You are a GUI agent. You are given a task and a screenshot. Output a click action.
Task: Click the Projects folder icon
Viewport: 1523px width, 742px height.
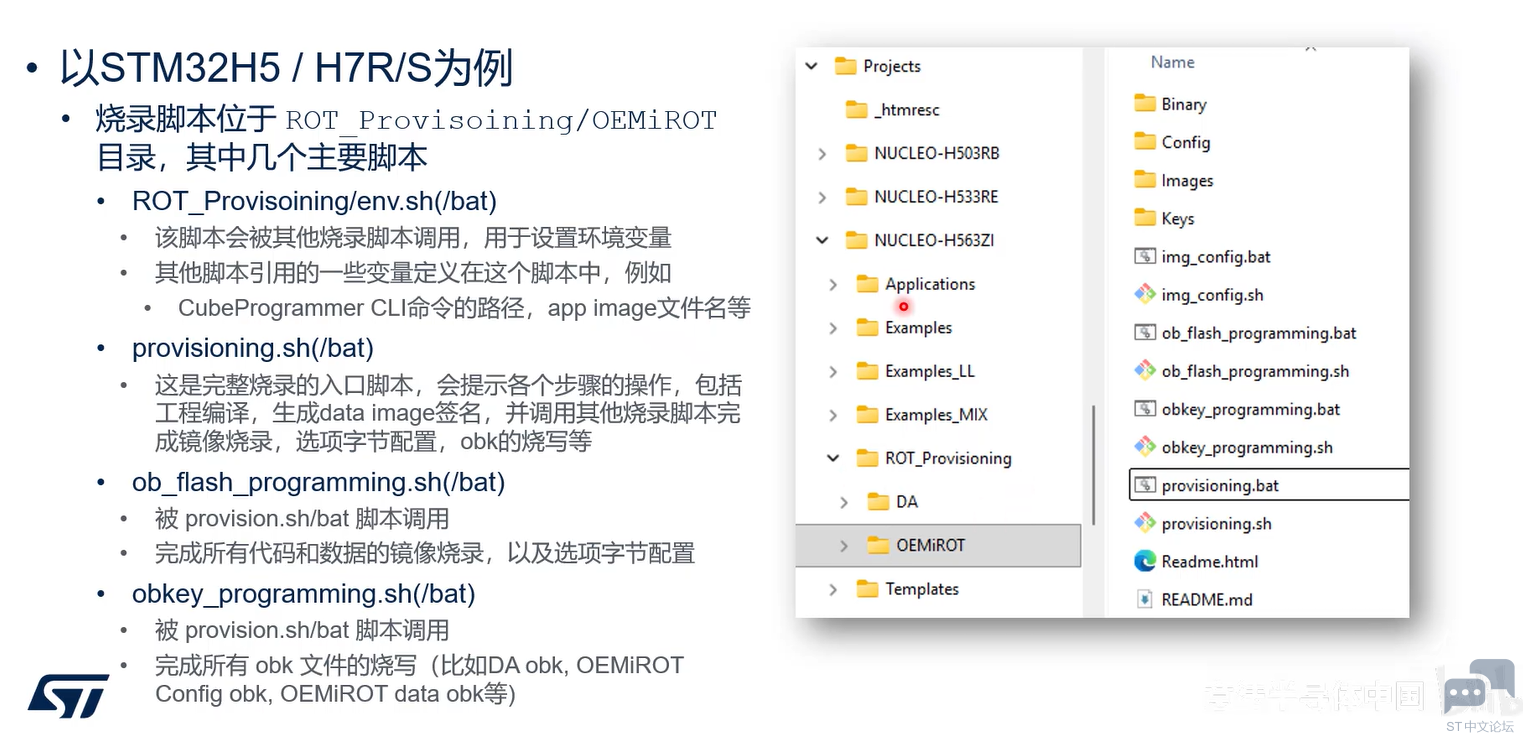pyautogui.click(x=846, y=66)
